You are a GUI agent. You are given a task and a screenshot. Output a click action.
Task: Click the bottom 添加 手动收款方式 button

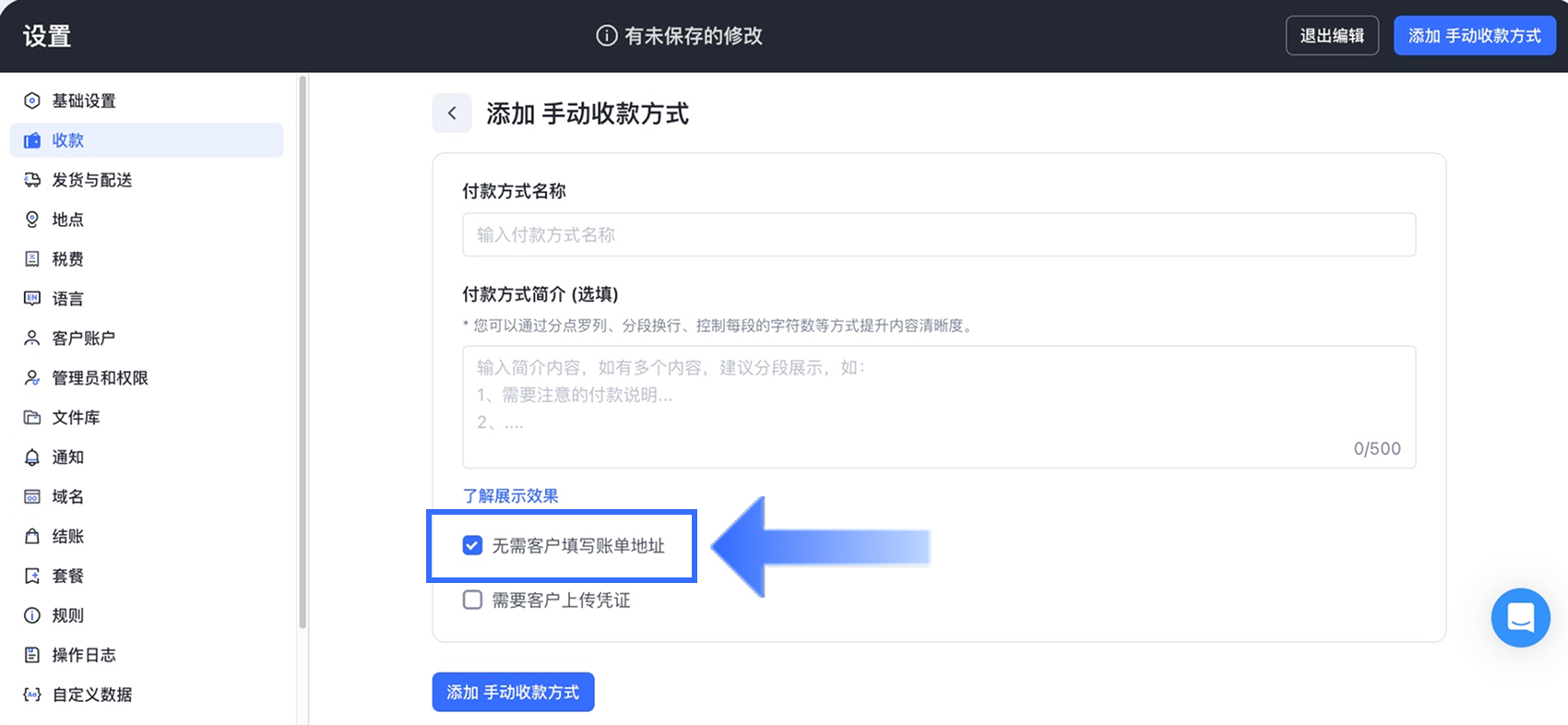tap(513, 693)
